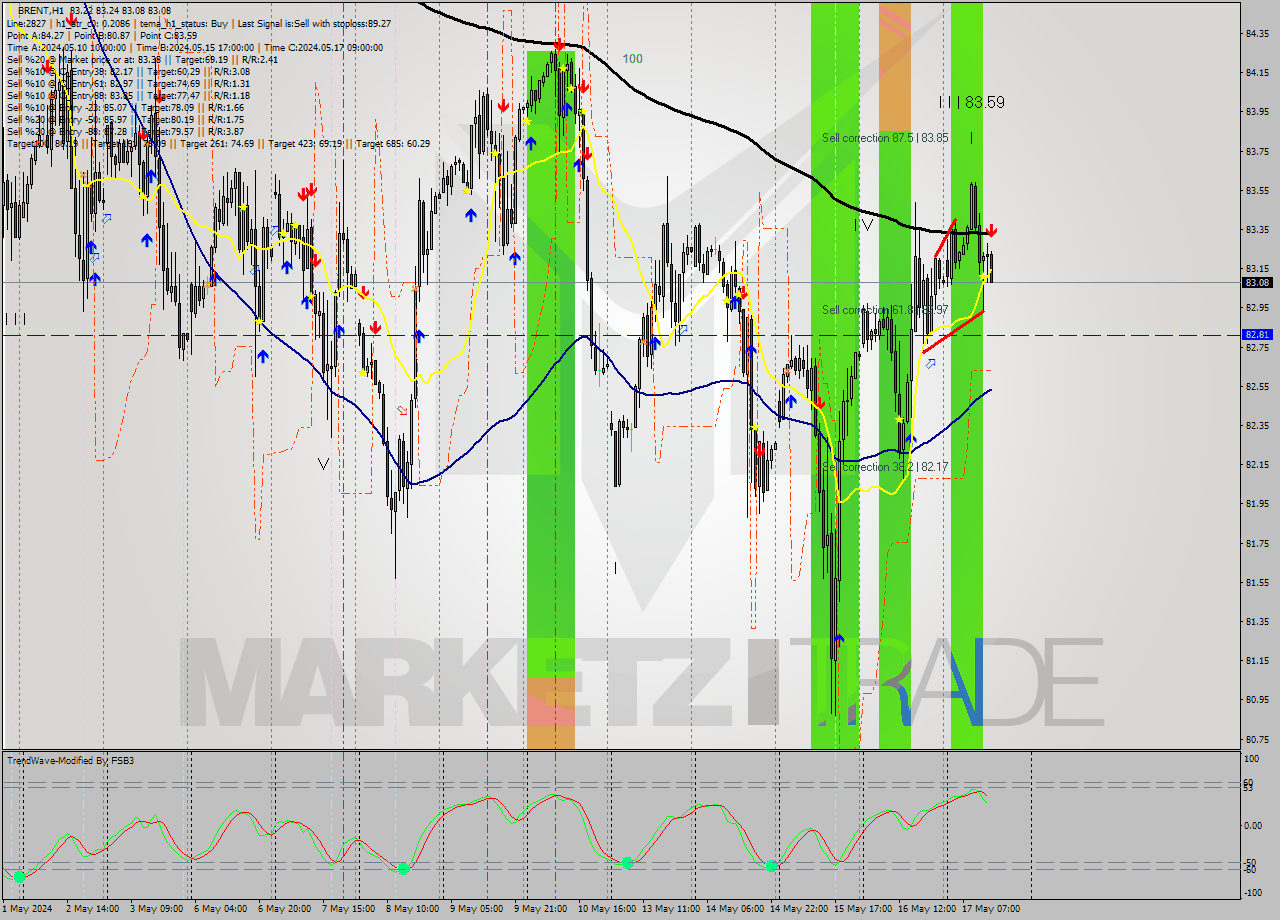Click the 81.35 price axis label
Viewport: 1280px width, 920px height.
tap(1258, 622)
